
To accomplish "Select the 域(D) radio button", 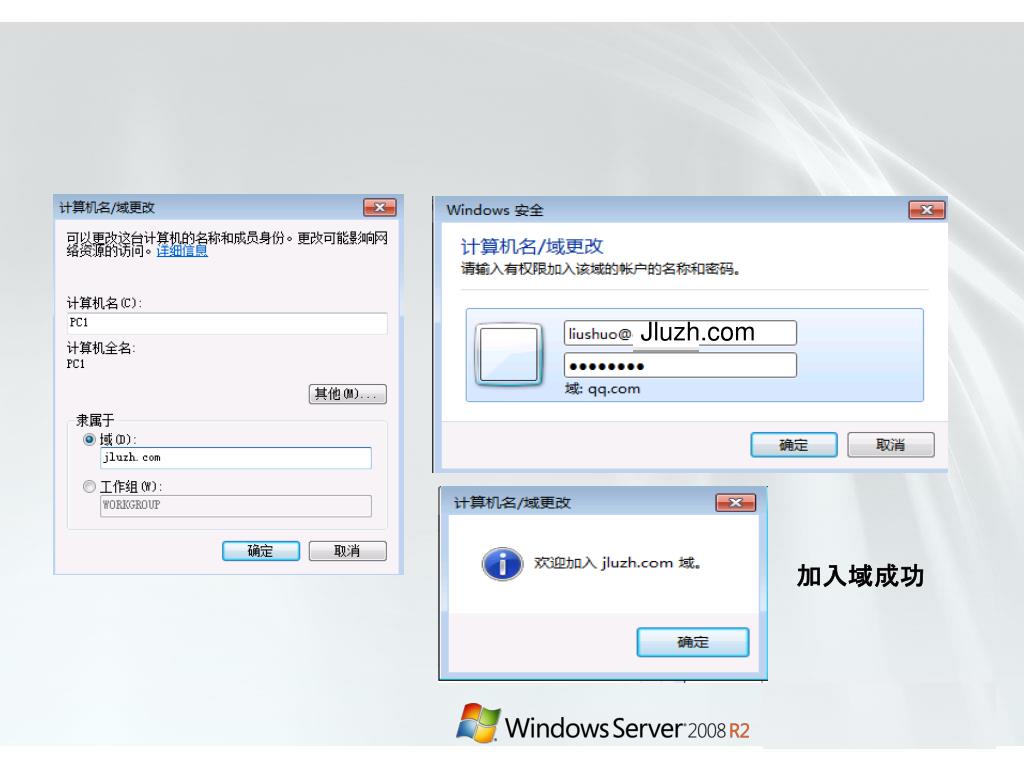I will pos(89,440).
